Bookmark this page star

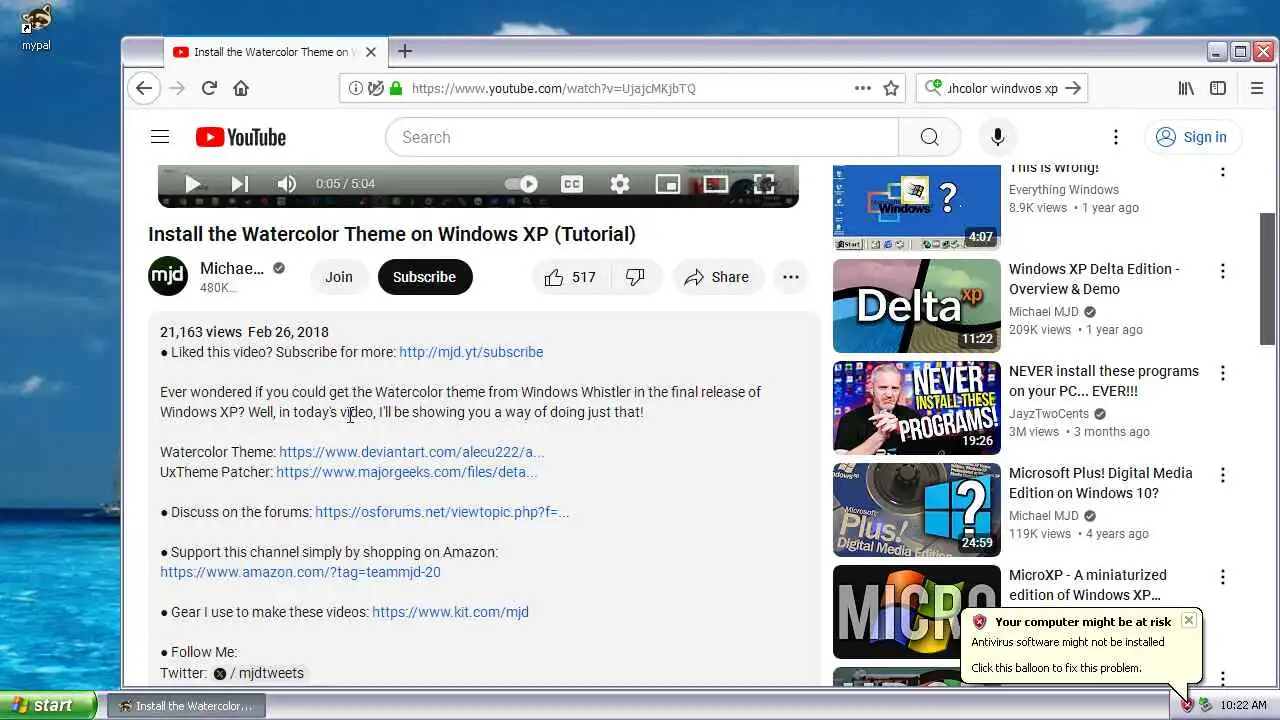[891, 88]
